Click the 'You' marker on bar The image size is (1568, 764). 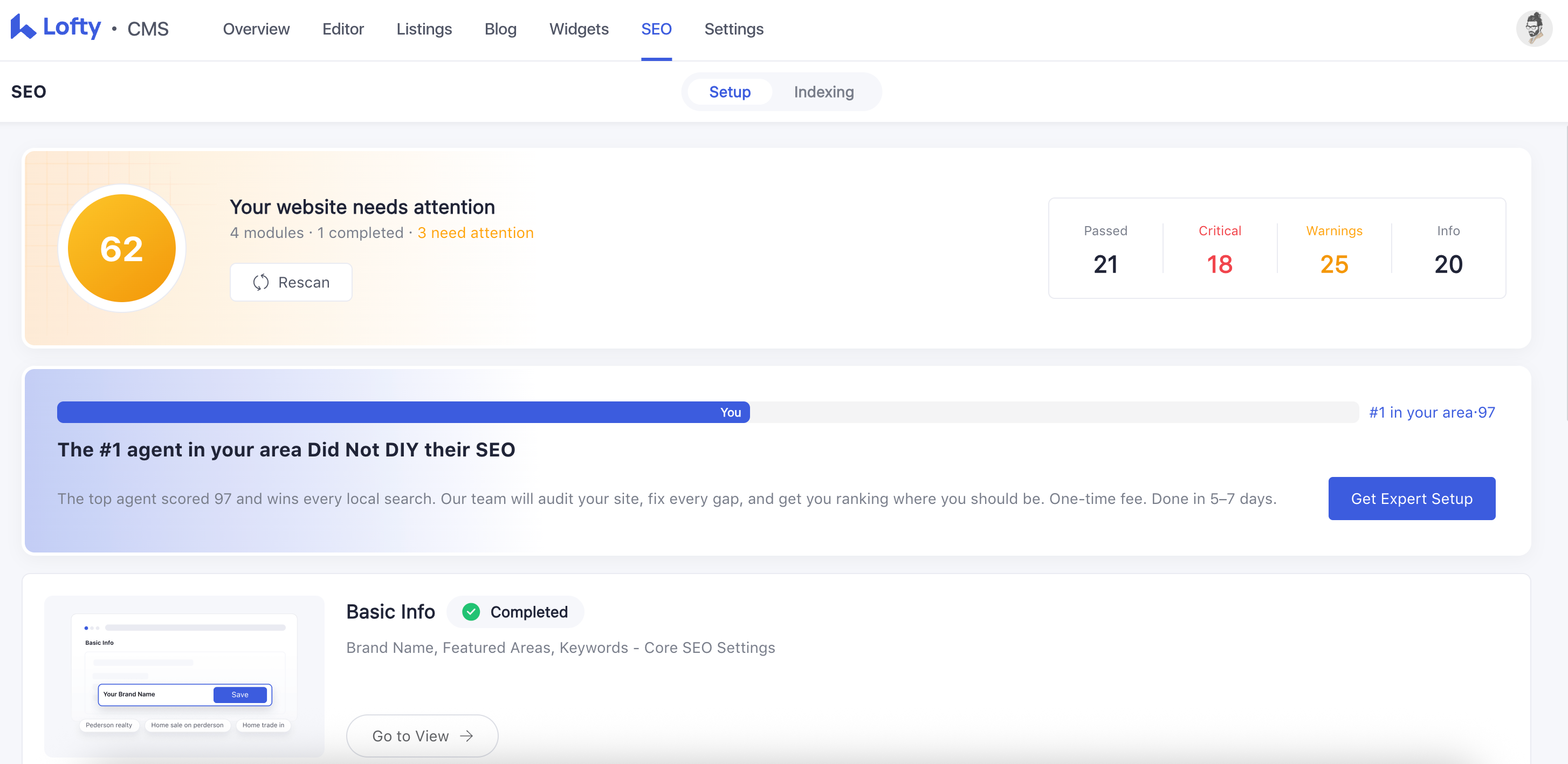[x=731, y=412]
